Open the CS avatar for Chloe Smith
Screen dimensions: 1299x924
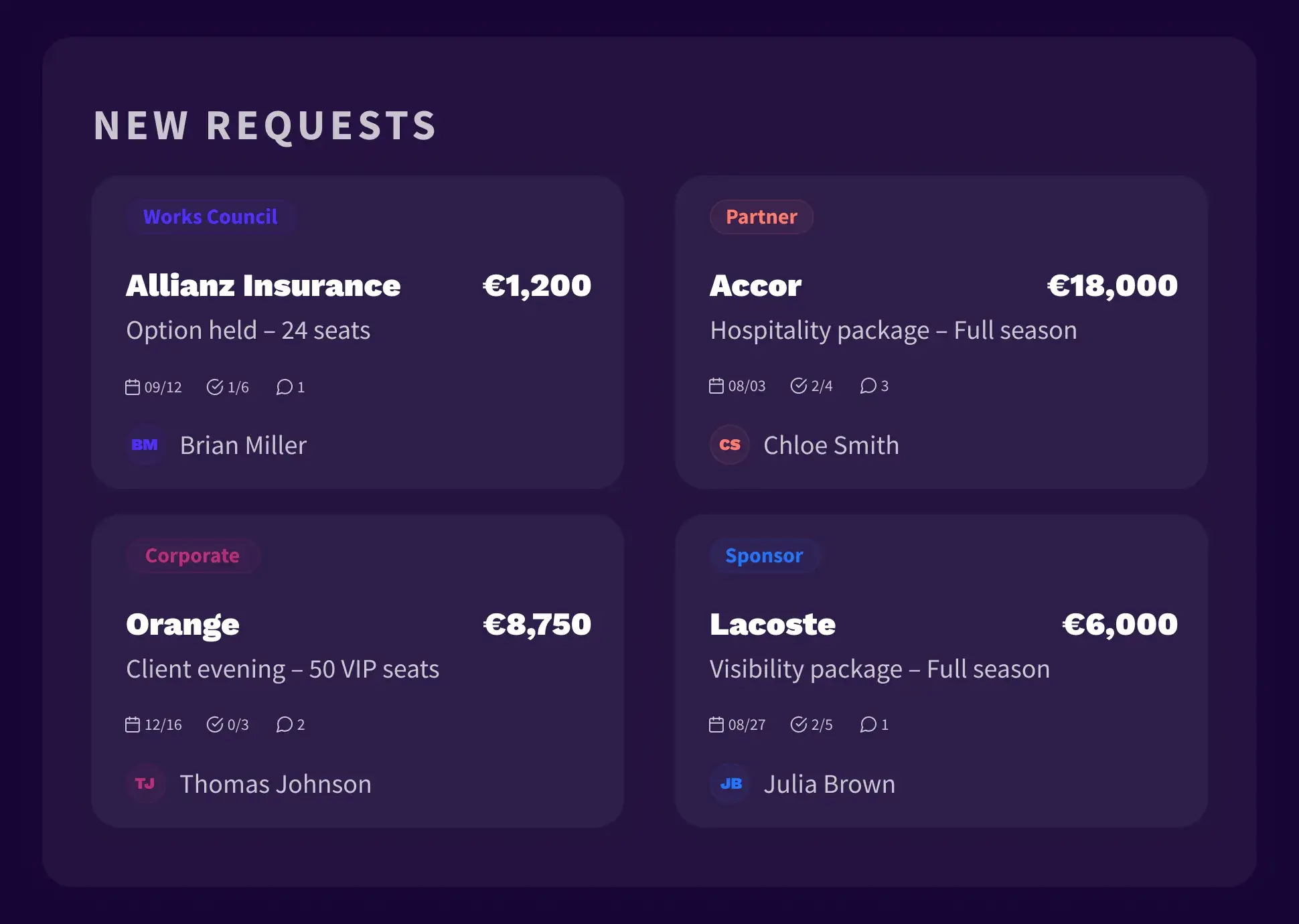[729, 445]
